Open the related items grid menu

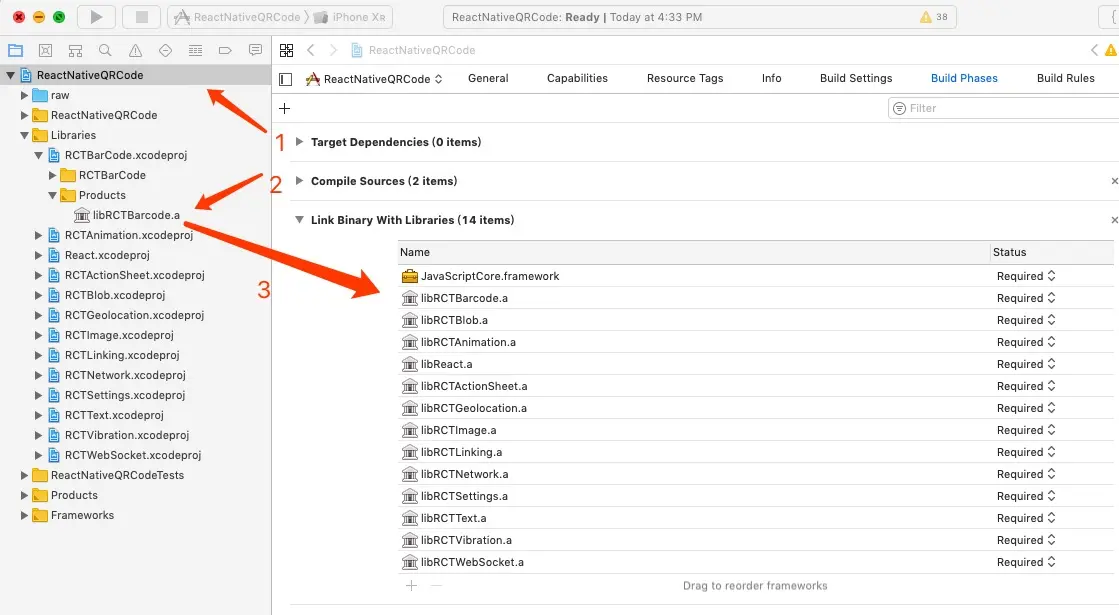pyautogui.click(x=286, y=50)
